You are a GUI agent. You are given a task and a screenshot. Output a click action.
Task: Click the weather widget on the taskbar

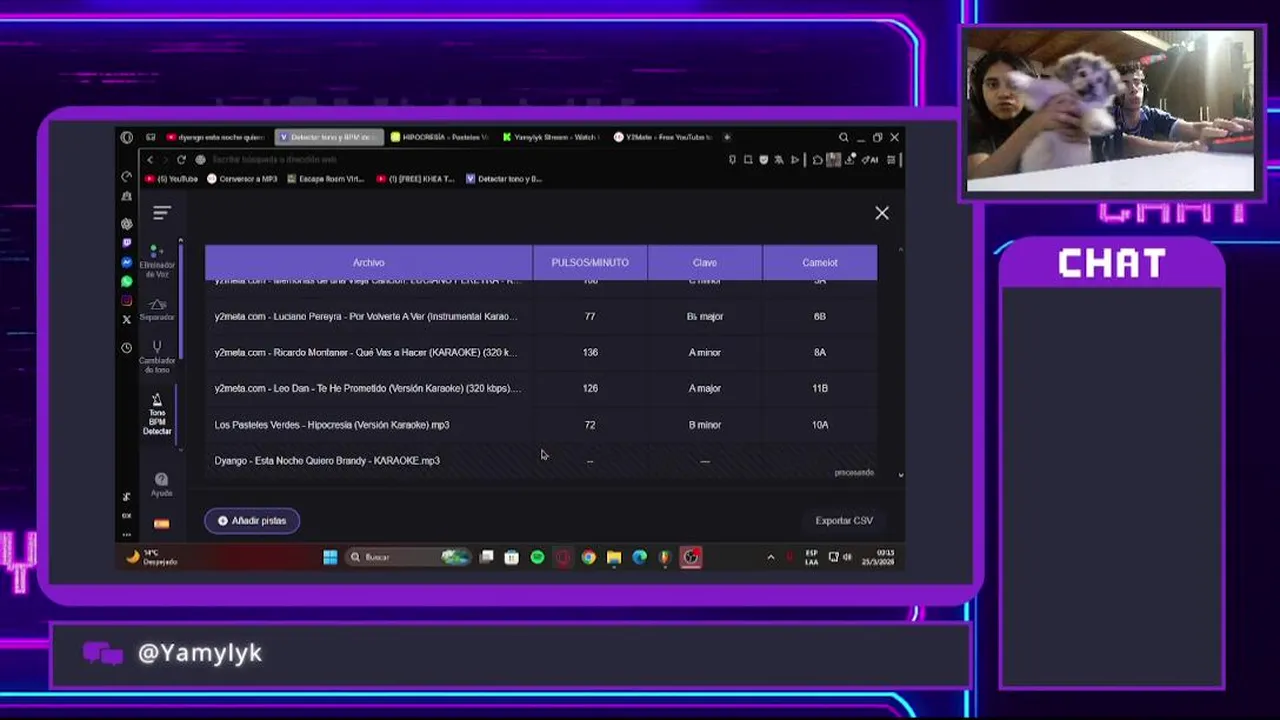152,557
